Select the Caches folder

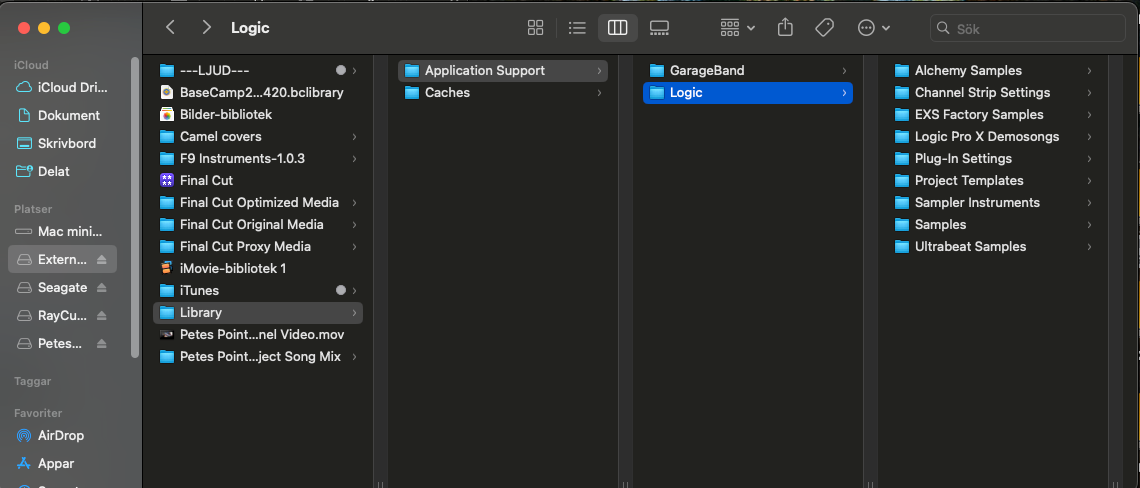[x=447, y=92]
